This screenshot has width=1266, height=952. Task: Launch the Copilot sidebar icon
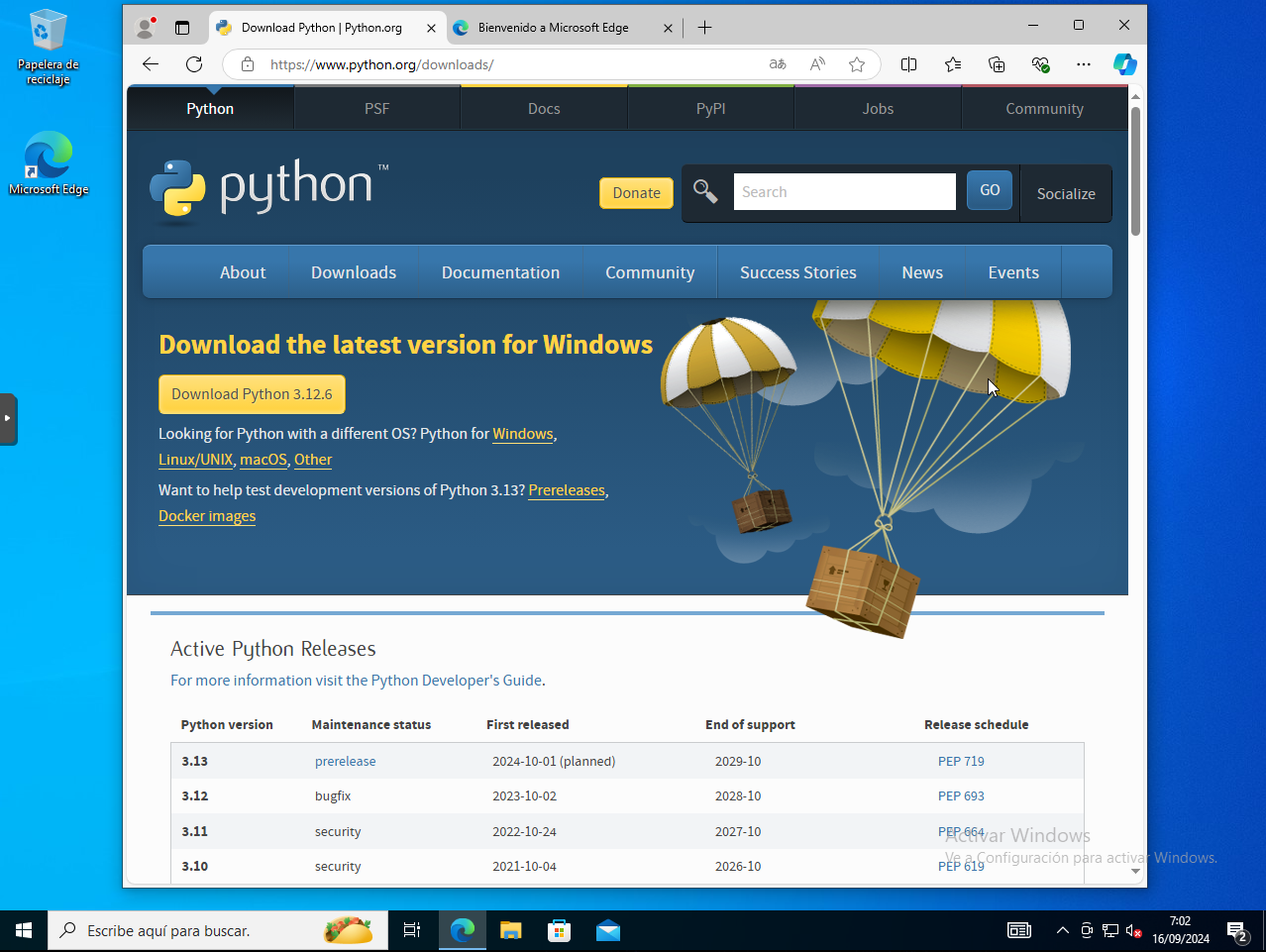tap(1125, 64)
